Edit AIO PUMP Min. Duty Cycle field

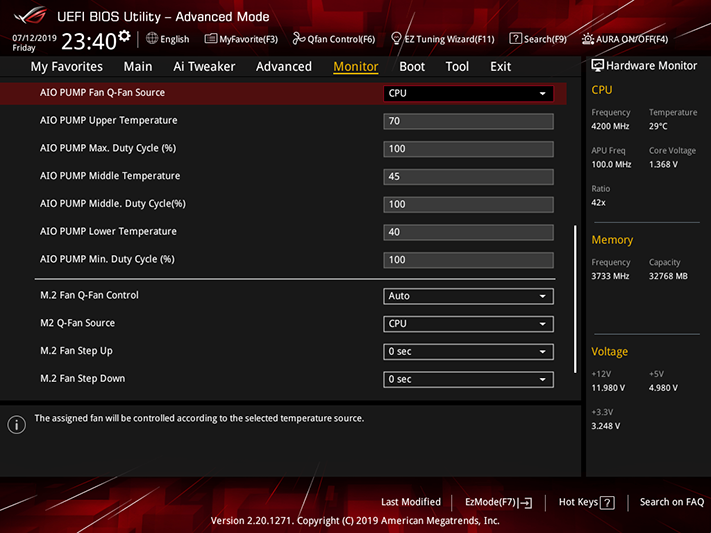click(x=468, y=260)
